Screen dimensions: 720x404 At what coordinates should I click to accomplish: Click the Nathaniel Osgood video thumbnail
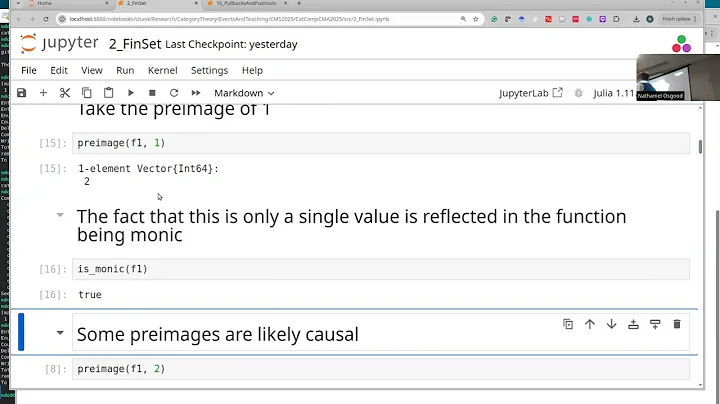click(678, 77)
